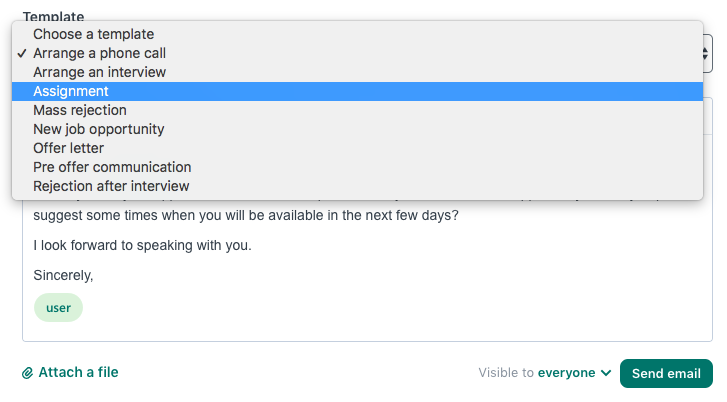
Task: Select the Assignment template option
Action: coord(357,91)
